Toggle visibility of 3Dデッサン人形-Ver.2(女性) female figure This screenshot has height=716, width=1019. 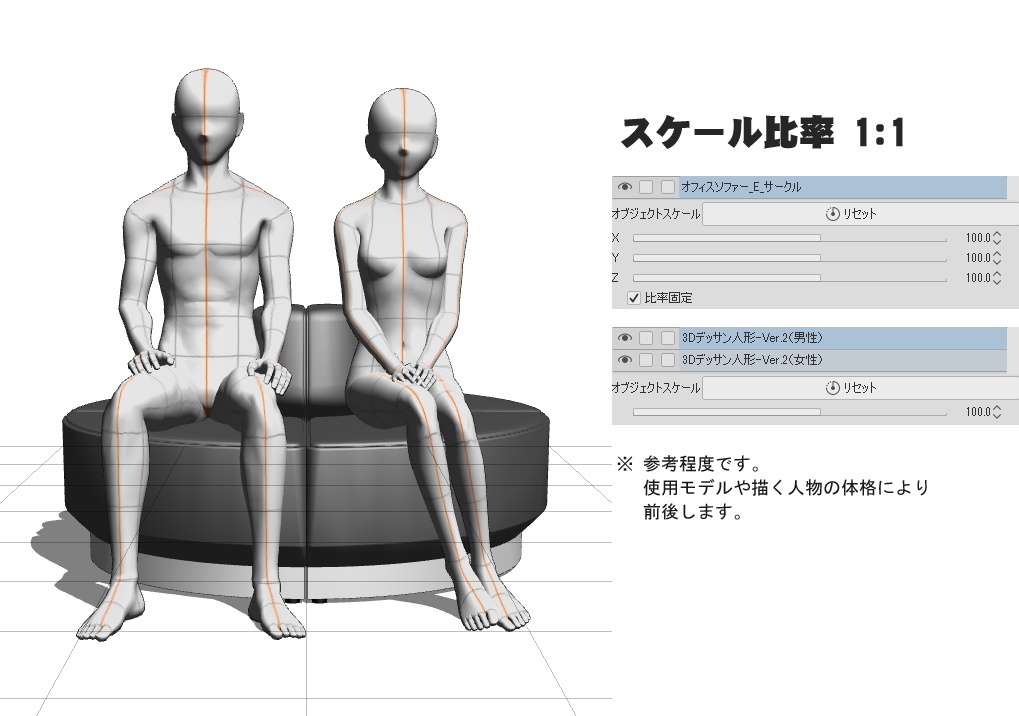624,359
